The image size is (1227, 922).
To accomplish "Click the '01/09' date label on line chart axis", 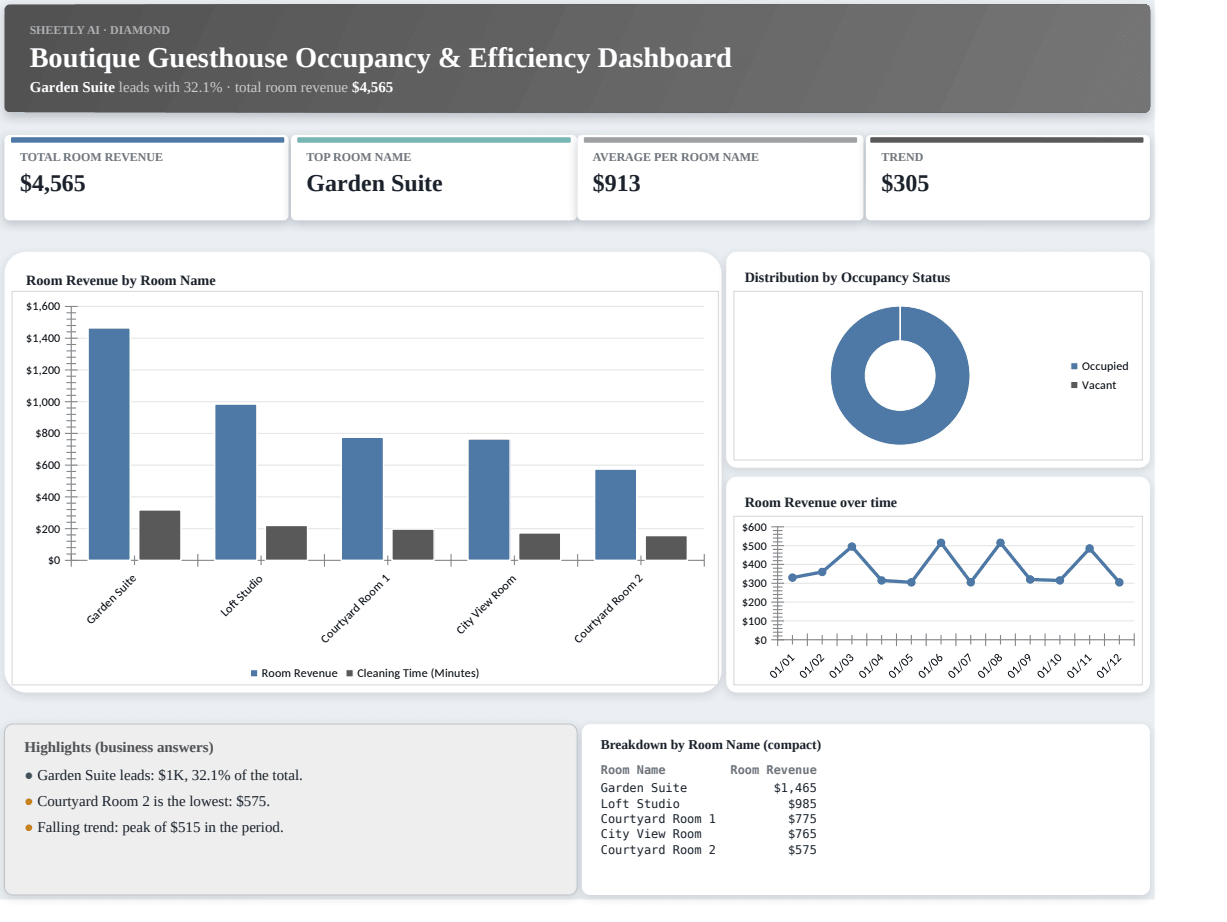I will [1022, 666].
